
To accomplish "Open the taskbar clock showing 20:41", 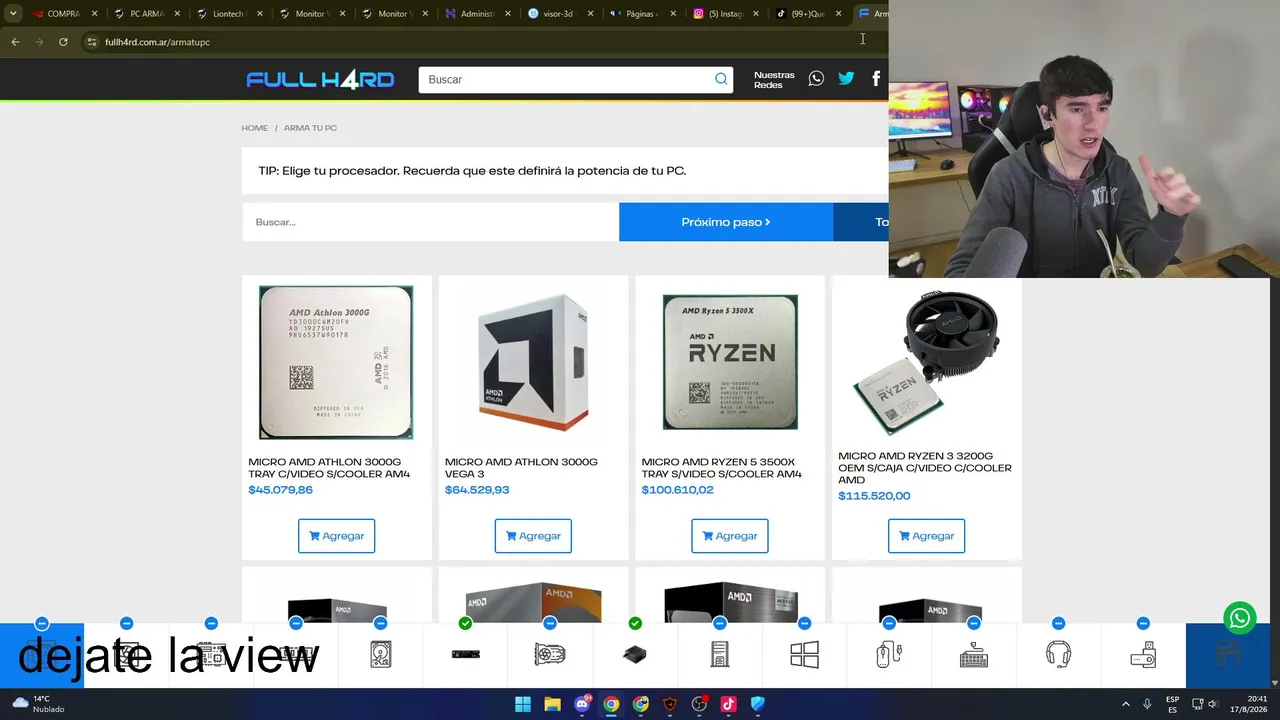I will click(x=1249, y=704).
